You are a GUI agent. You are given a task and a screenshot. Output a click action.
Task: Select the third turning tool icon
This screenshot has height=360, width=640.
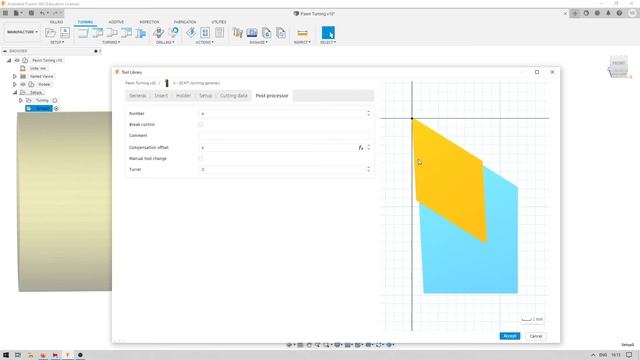[x=112, y=33]
